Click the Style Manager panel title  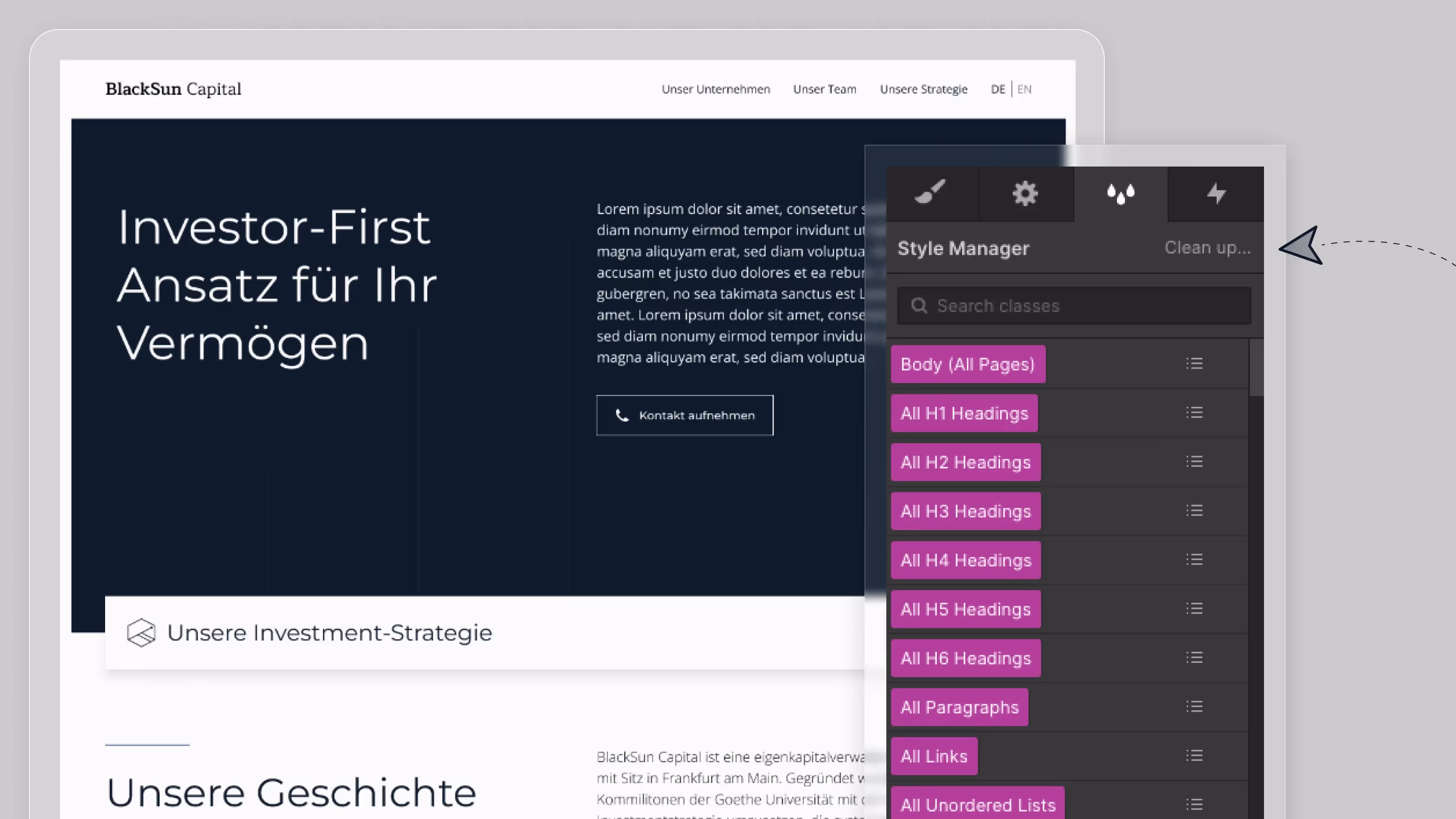pos(963,248)
